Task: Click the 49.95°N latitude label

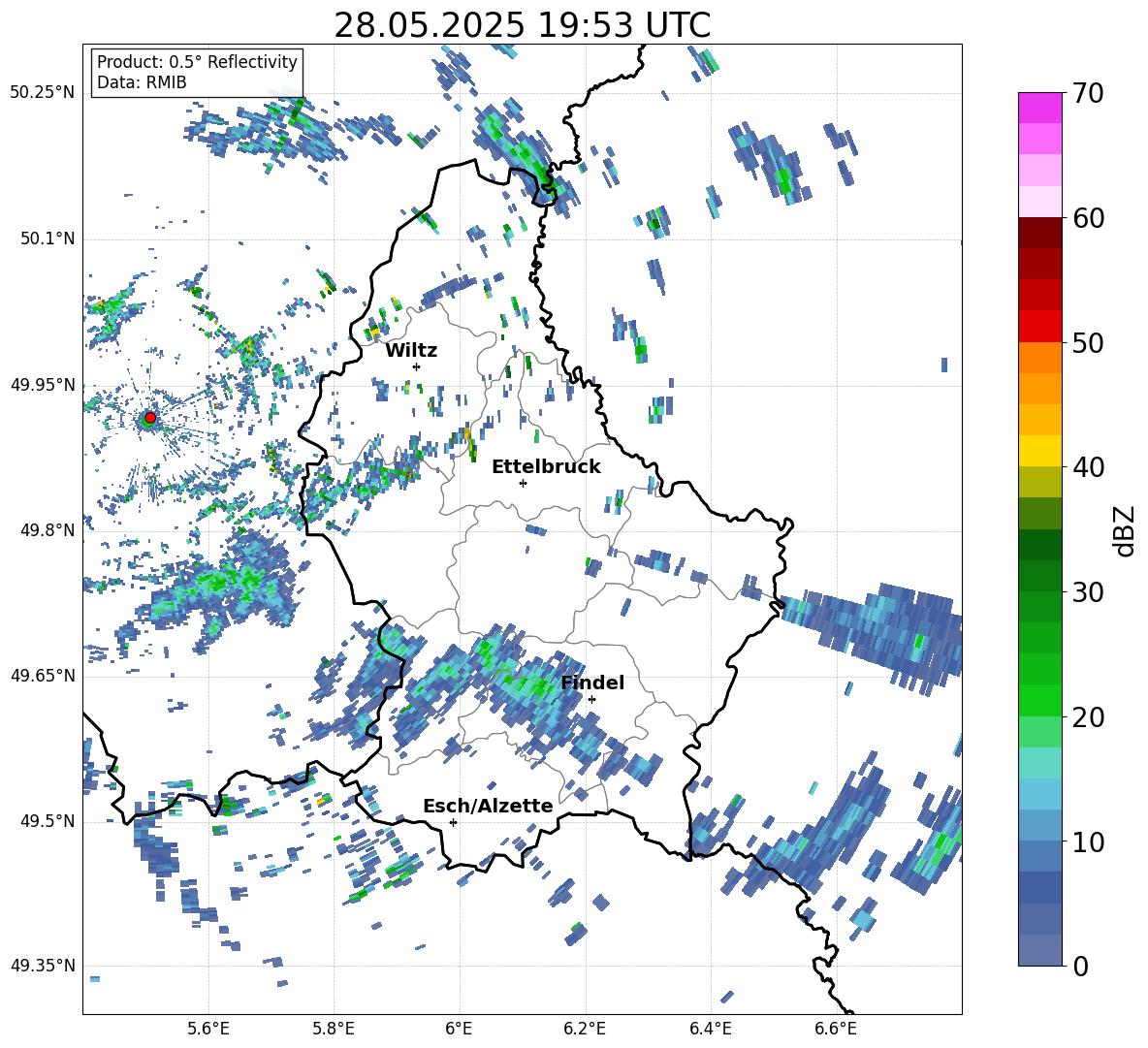Action: [x=43, y=385]
